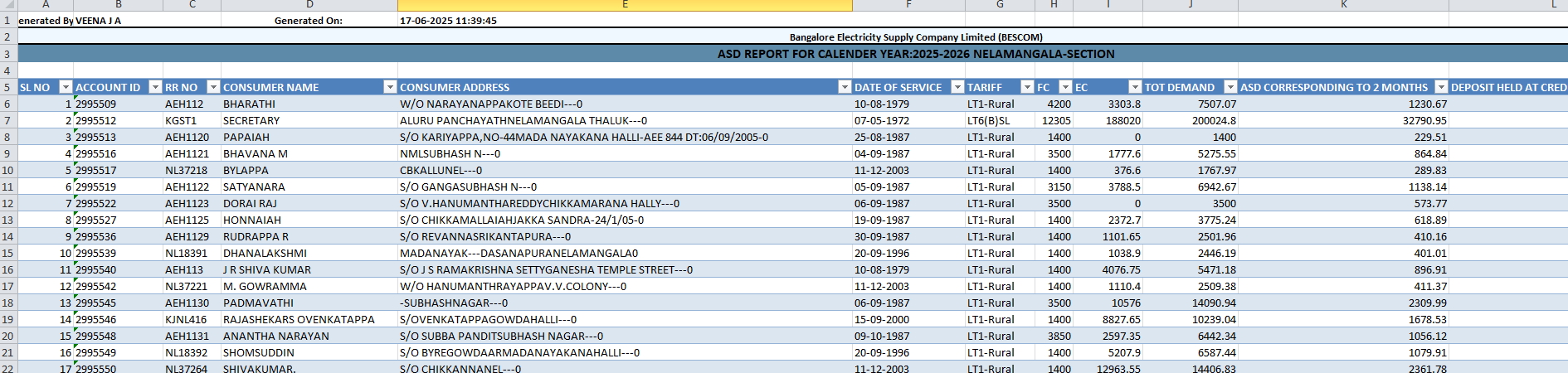Click the Generated On: label cell

point(309,21)
